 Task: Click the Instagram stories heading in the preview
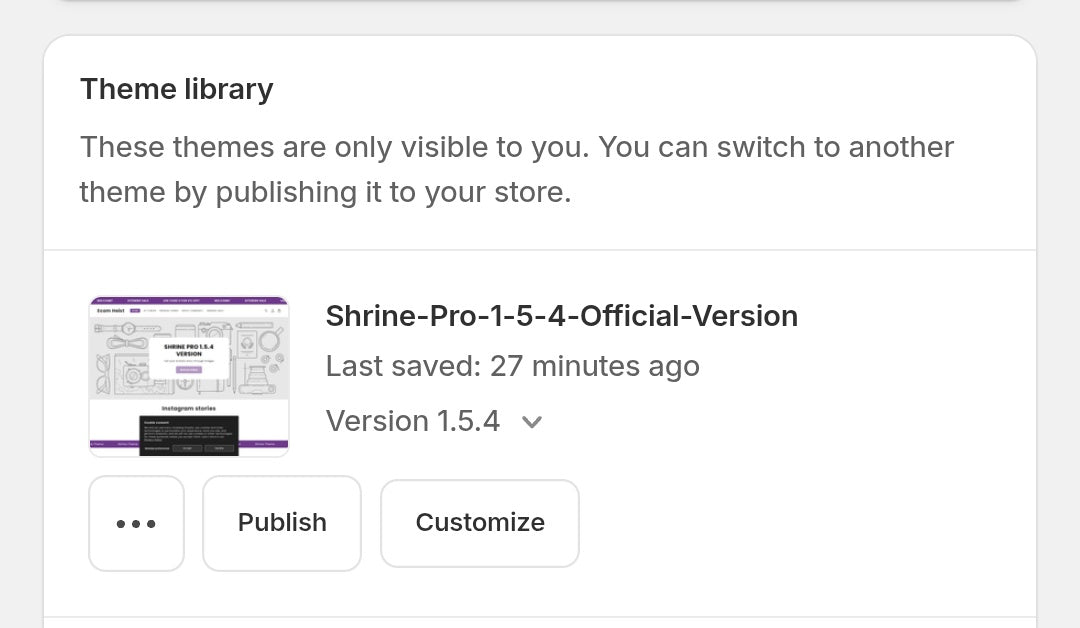click(189, 407)
